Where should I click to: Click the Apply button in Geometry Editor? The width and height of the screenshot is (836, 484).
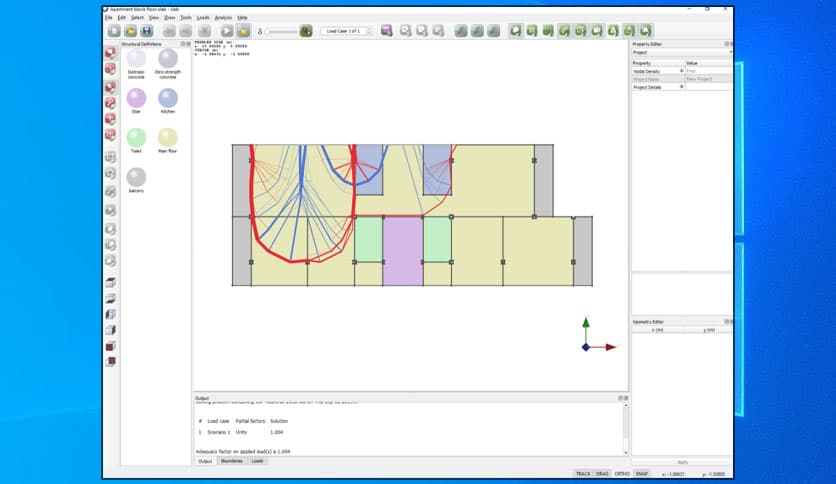[x=682, y=462]
